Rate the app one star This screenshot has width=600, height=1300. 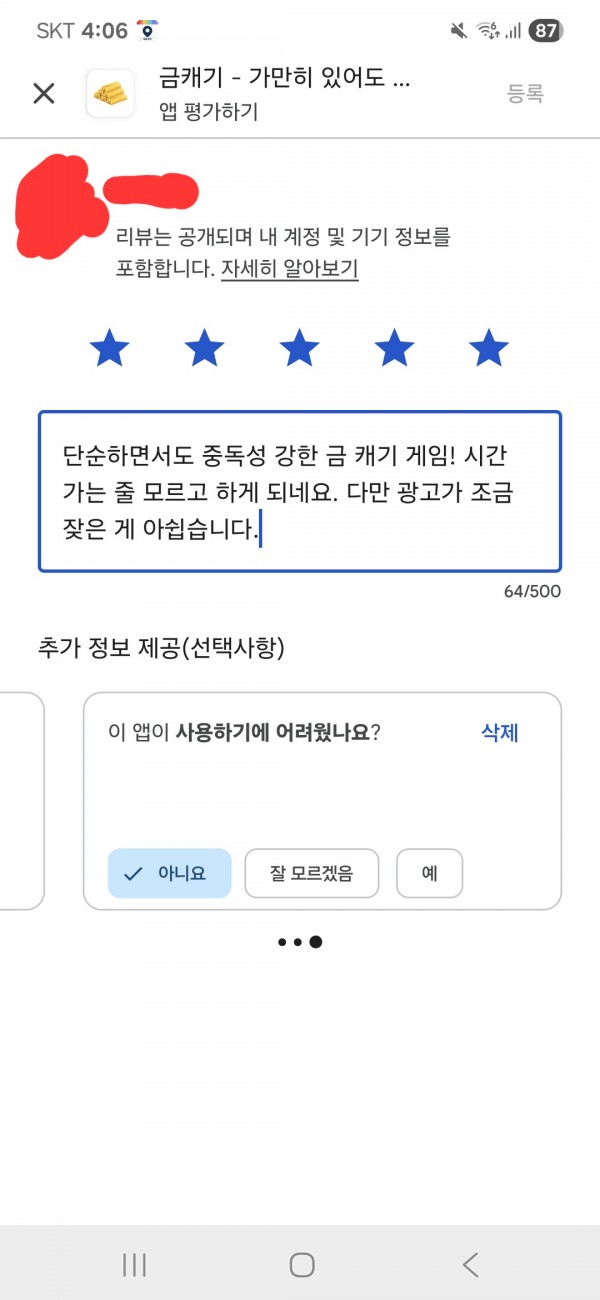pyautogui.click(x=109, y=349)
